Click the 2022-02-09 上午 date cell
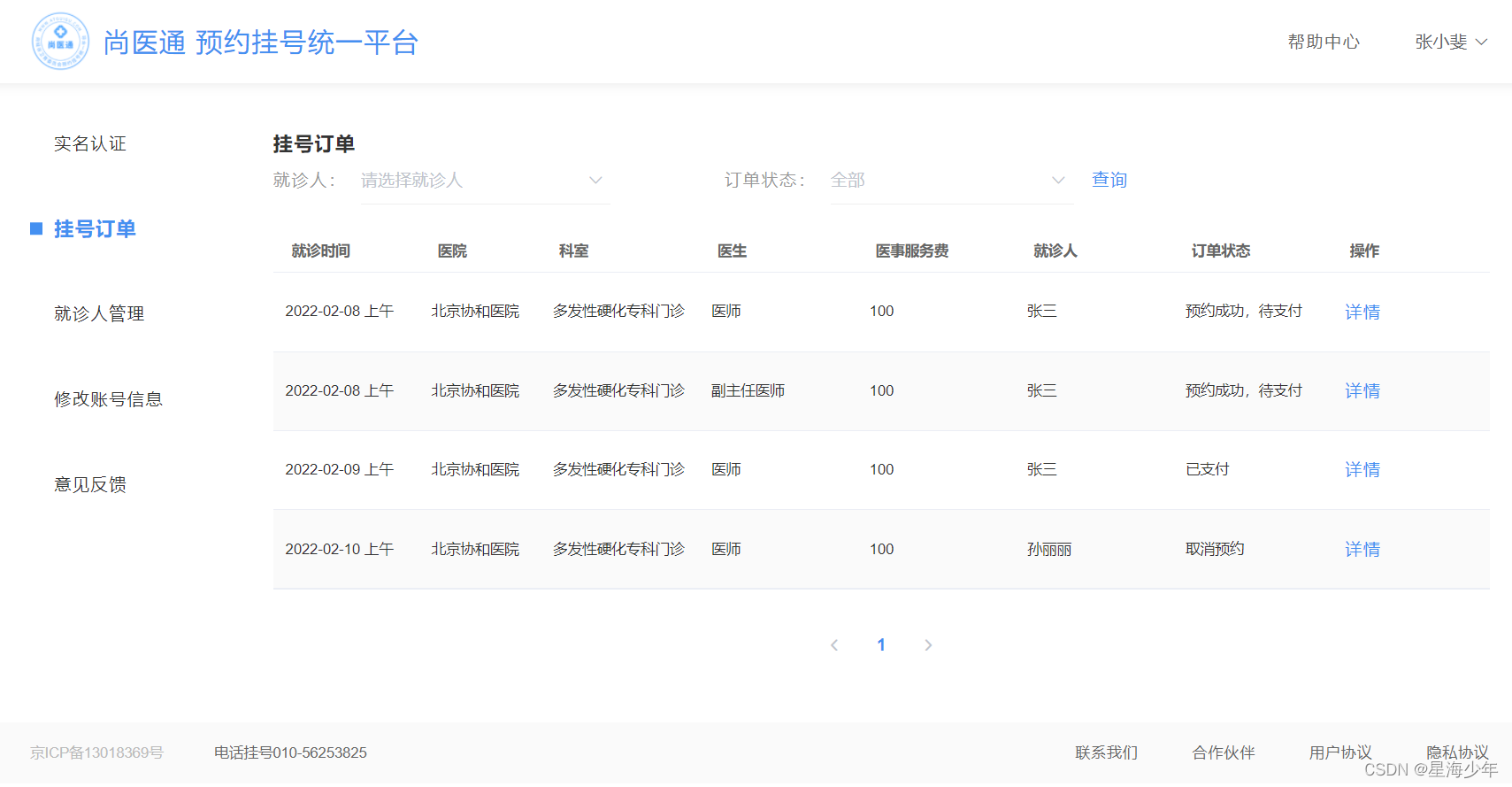The height and width of the screenshot is (787, 1512). [x=340, y=469]
